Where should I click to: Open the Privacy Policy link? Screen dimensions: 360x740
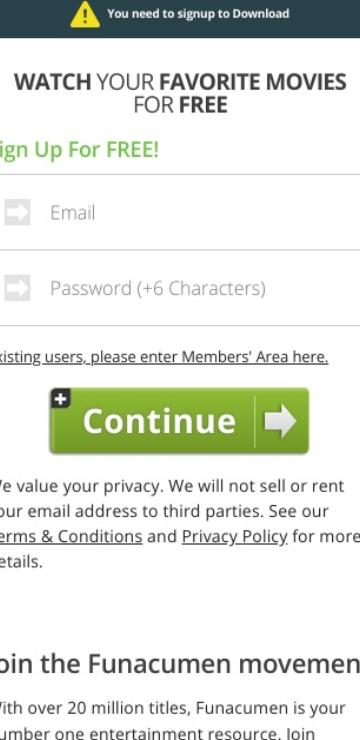click(x=234, y=537)
